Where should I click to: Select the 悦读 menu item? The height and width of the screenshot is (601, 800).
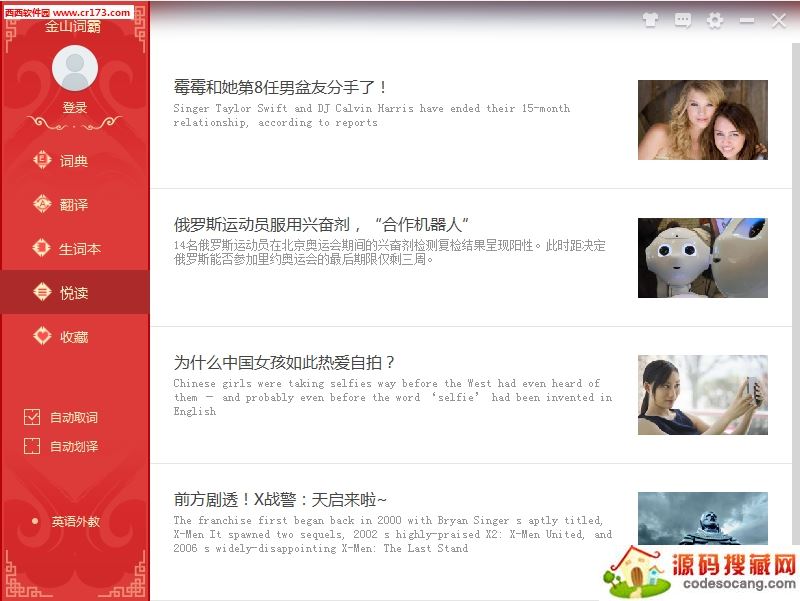[75, 292]
